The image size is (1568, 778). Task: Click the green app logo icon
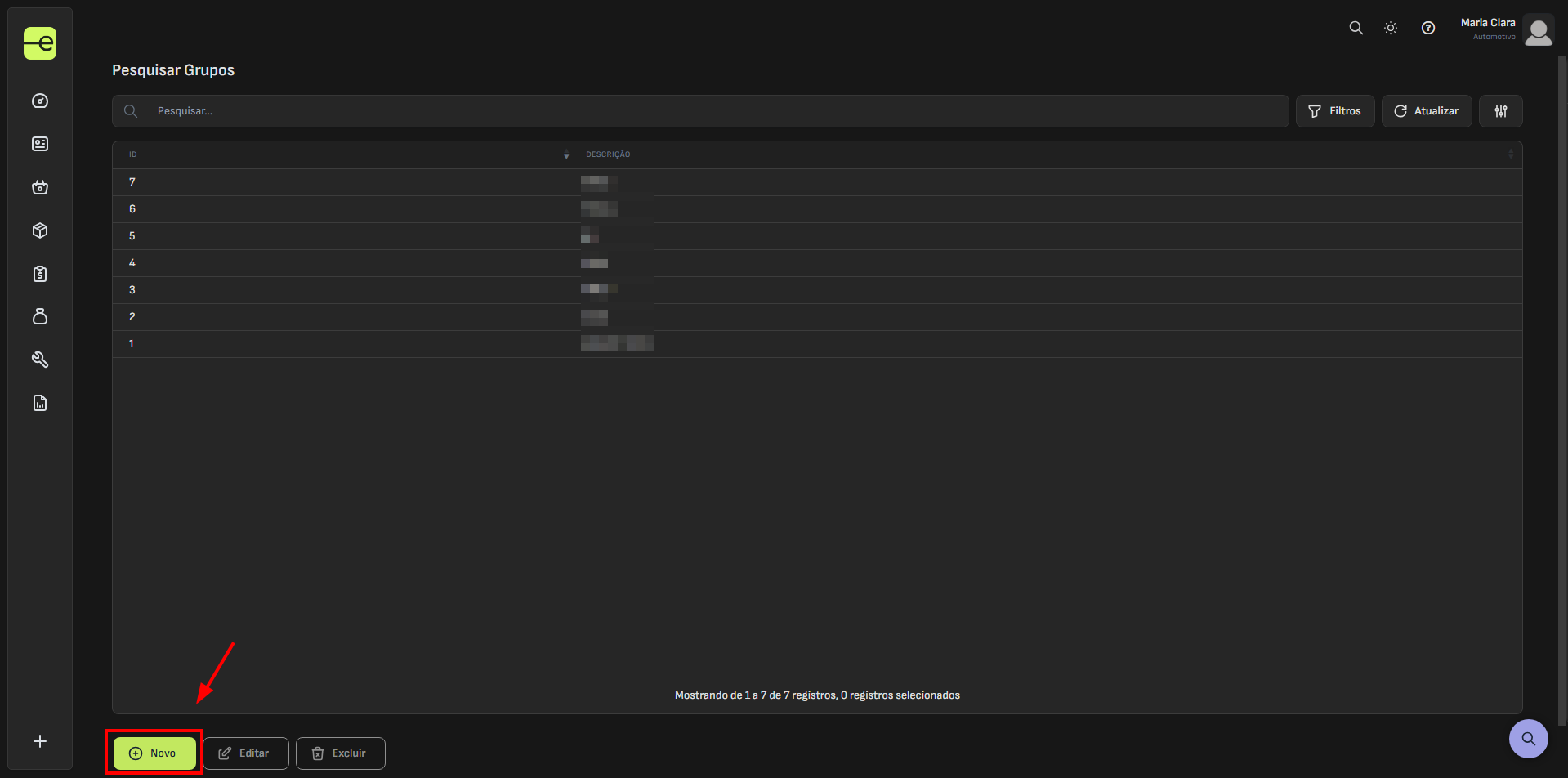pos(40,43)
